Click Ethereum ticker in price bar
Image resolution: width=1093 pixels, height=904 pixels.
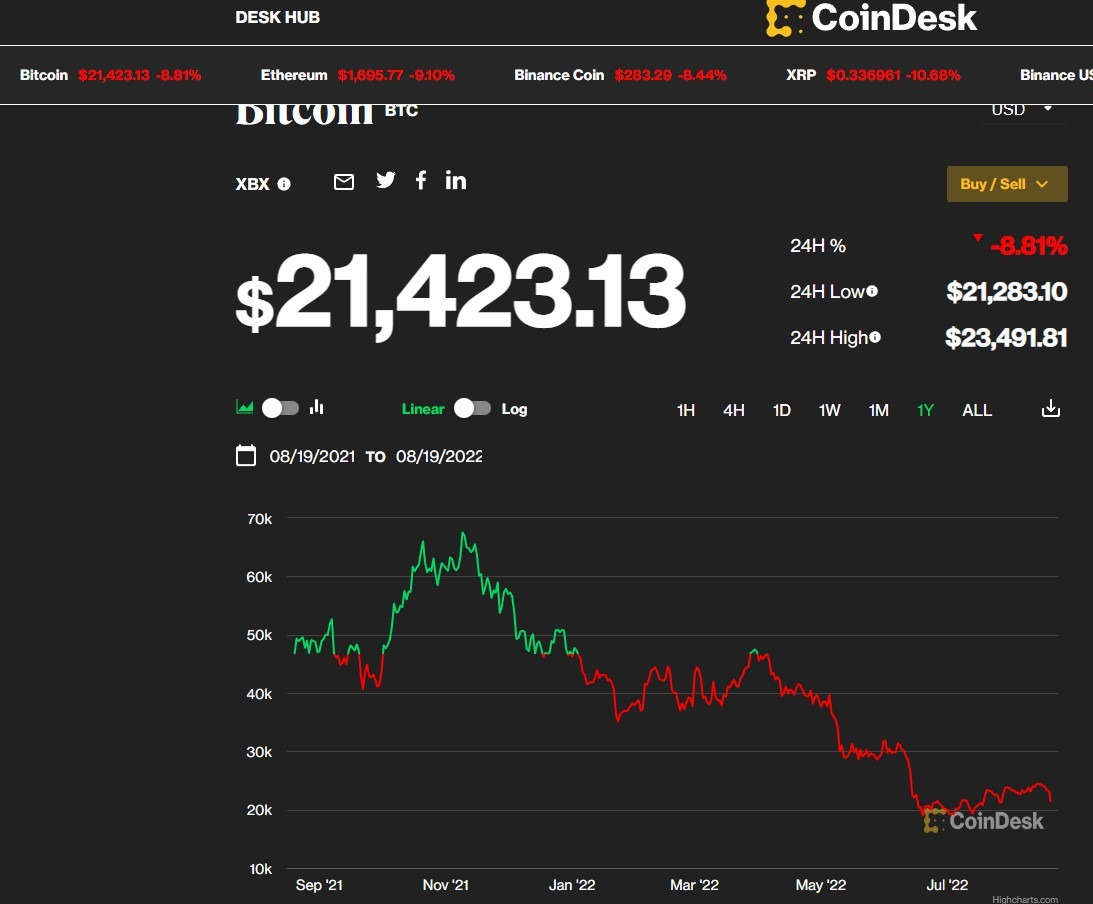pyautogui.click(x=358, y=75)
